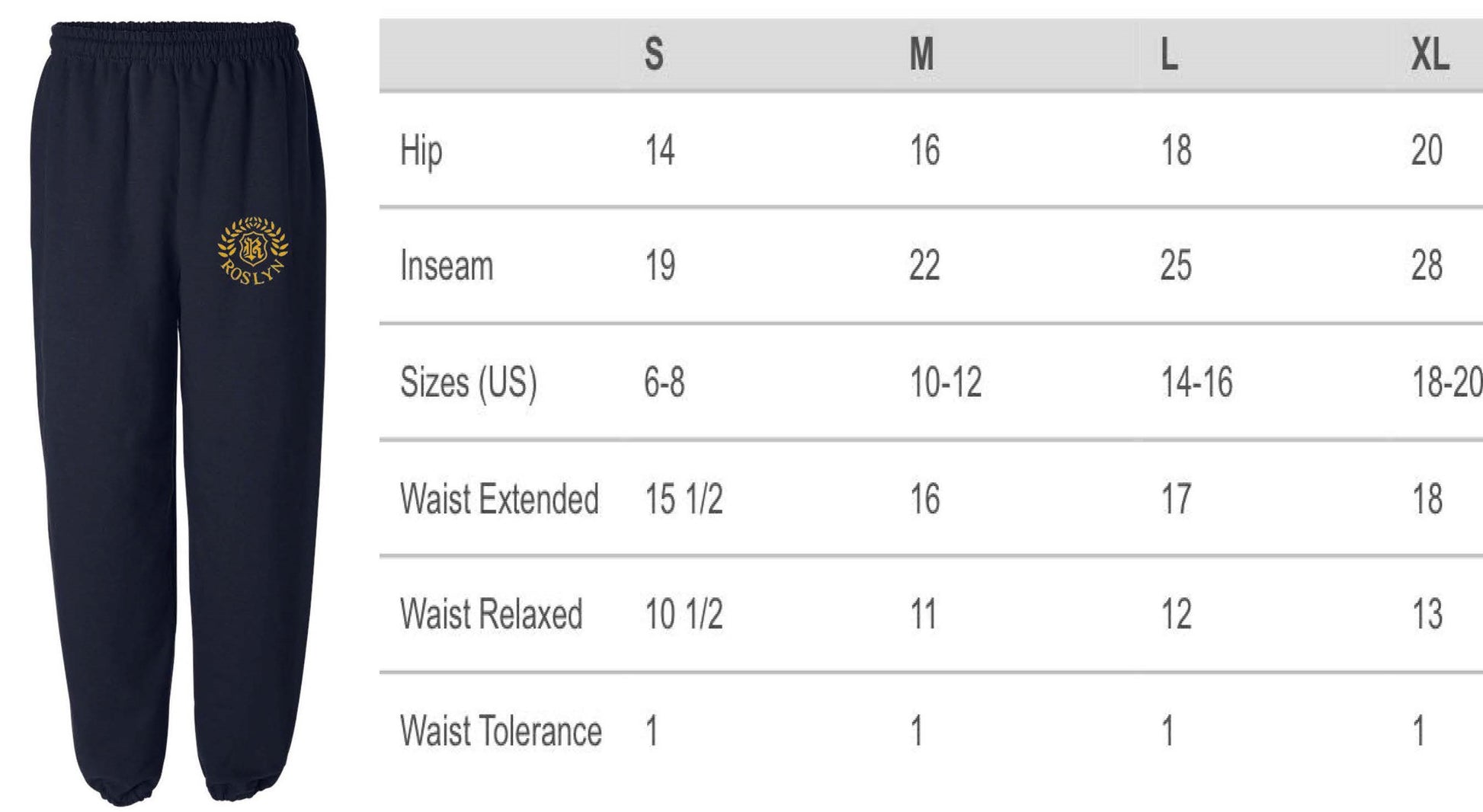Image resolution: width=1483 pixels, height=812 pixels.
Task: Click the 10 1/2 waist relaxed value
Action: 684,615
